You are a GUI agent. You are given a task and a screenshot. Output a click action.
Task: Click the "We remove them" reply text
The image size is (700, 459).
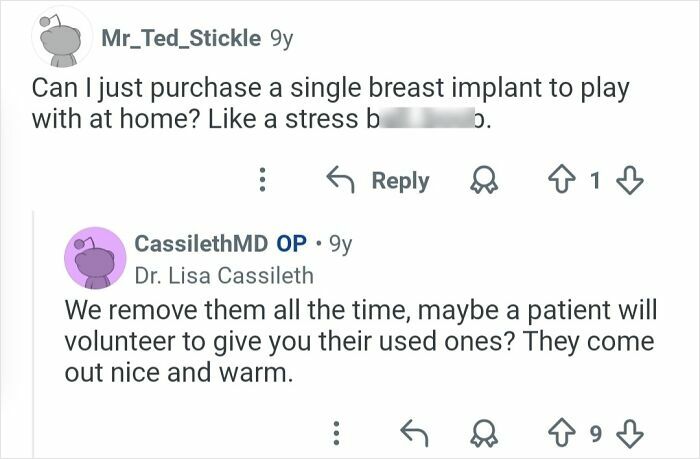pos(360,342)
